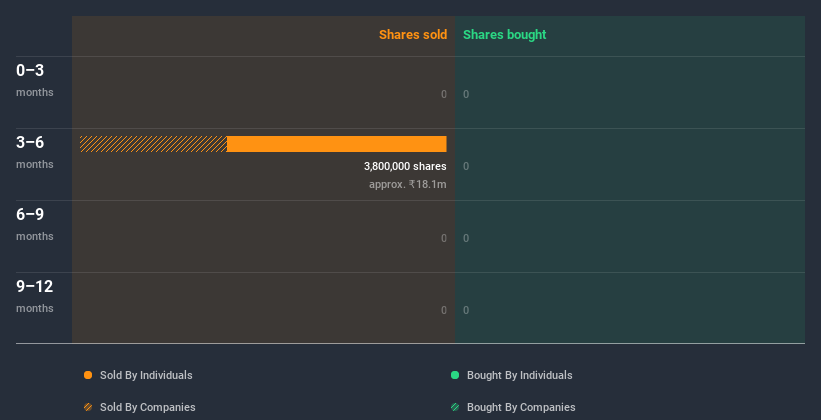Click the solid orange bar segment
The width and height of the screenshot is (821, 420).
pyautogui.click(x=336, y=144)
